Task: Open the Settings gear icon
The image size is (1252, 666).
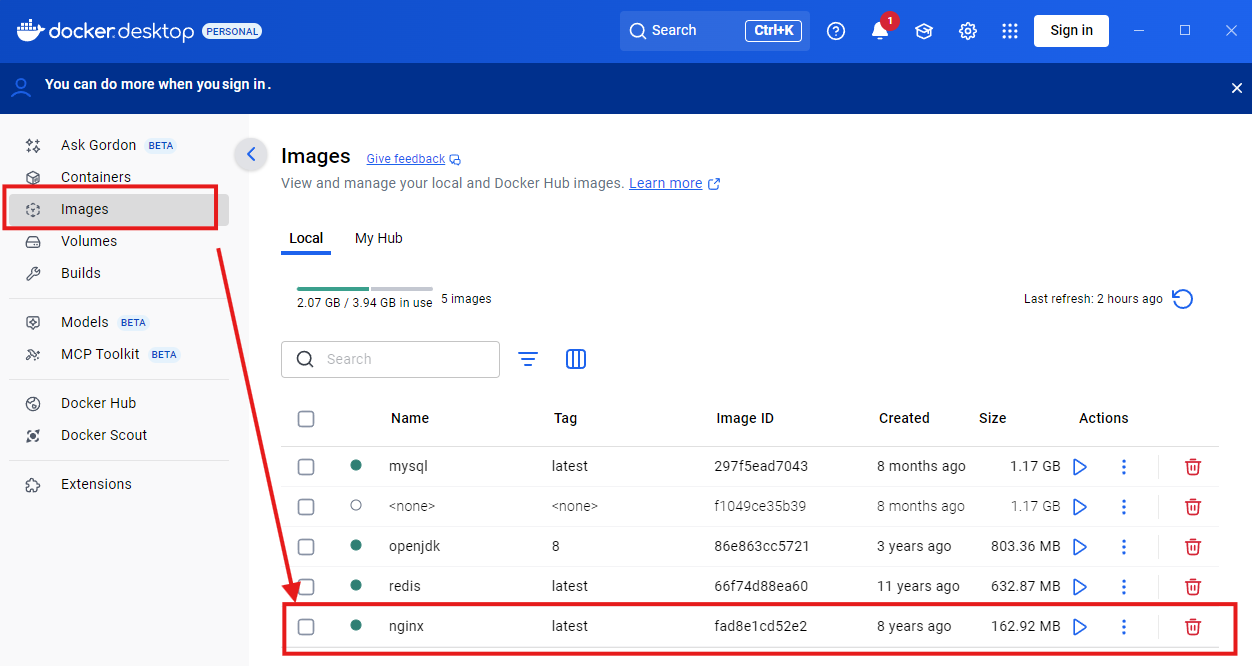Action: (968, 31)
